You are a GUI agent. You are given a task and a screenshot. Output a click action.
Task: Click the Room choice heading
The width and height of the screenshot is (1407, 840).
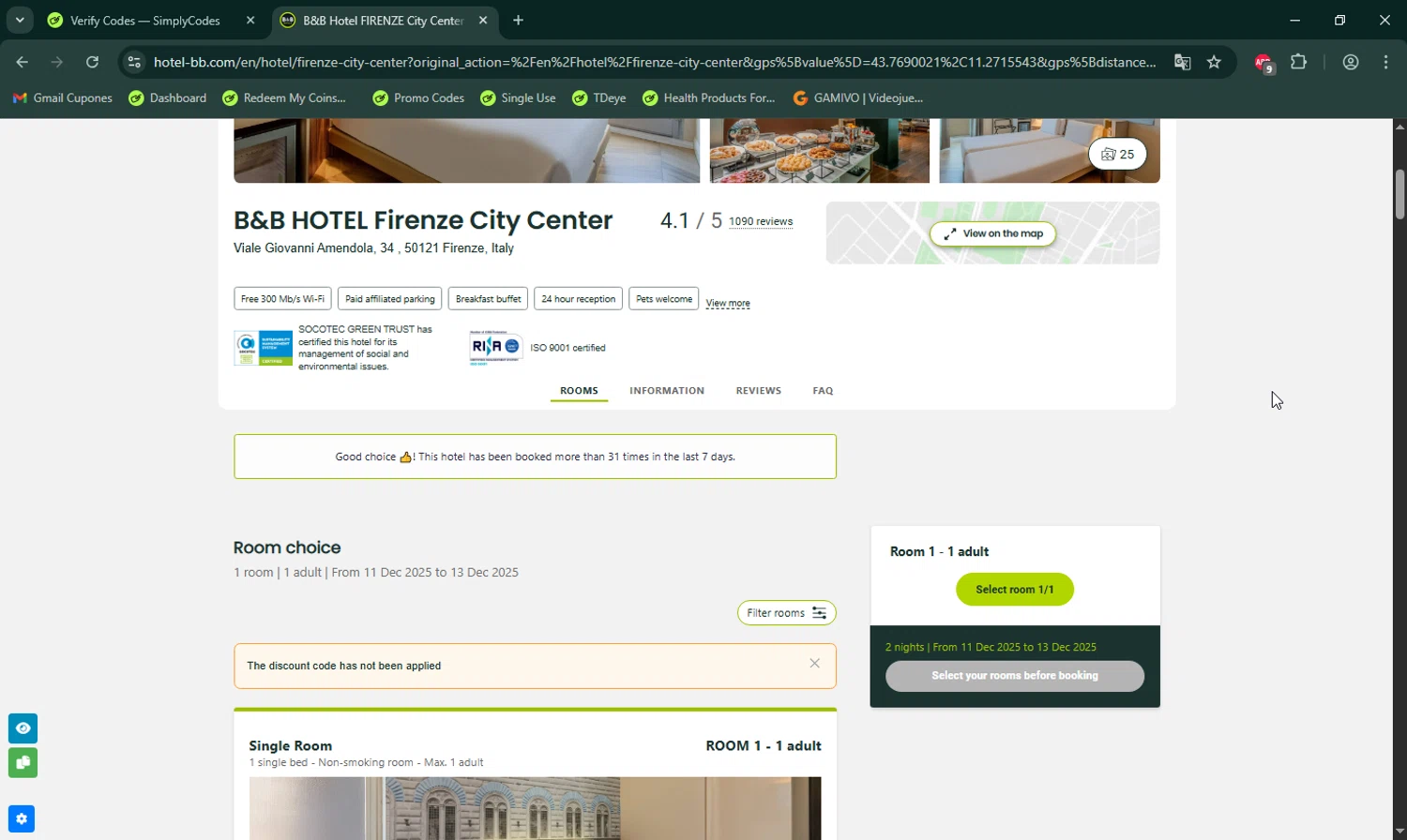click(287, 547)
